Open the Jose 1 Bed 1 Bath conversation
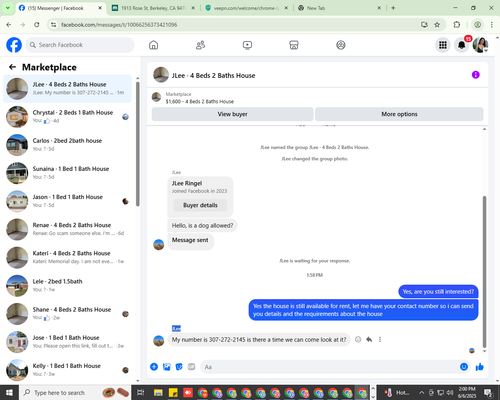Viewport: 500px width, 400px height. coord(67,342)
